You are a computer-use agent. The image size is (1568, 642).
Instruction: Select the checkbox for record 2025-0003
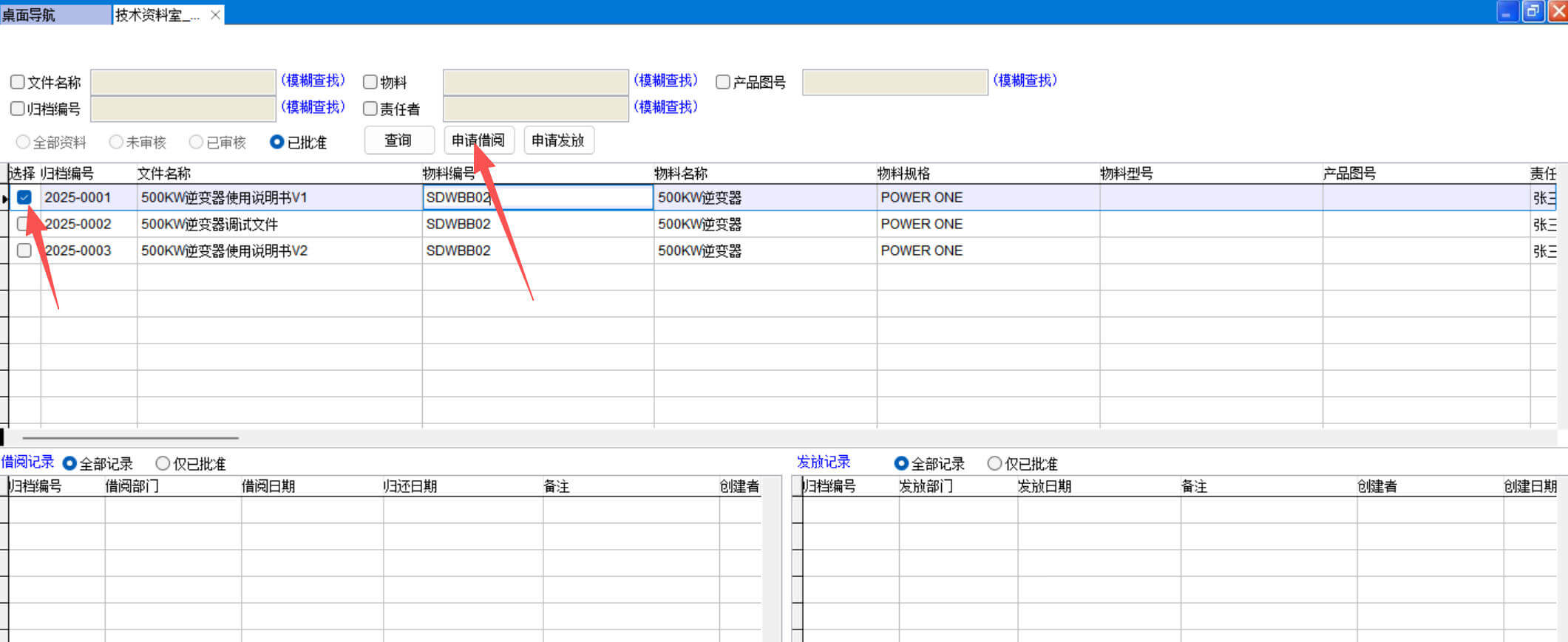click(24, 250)
